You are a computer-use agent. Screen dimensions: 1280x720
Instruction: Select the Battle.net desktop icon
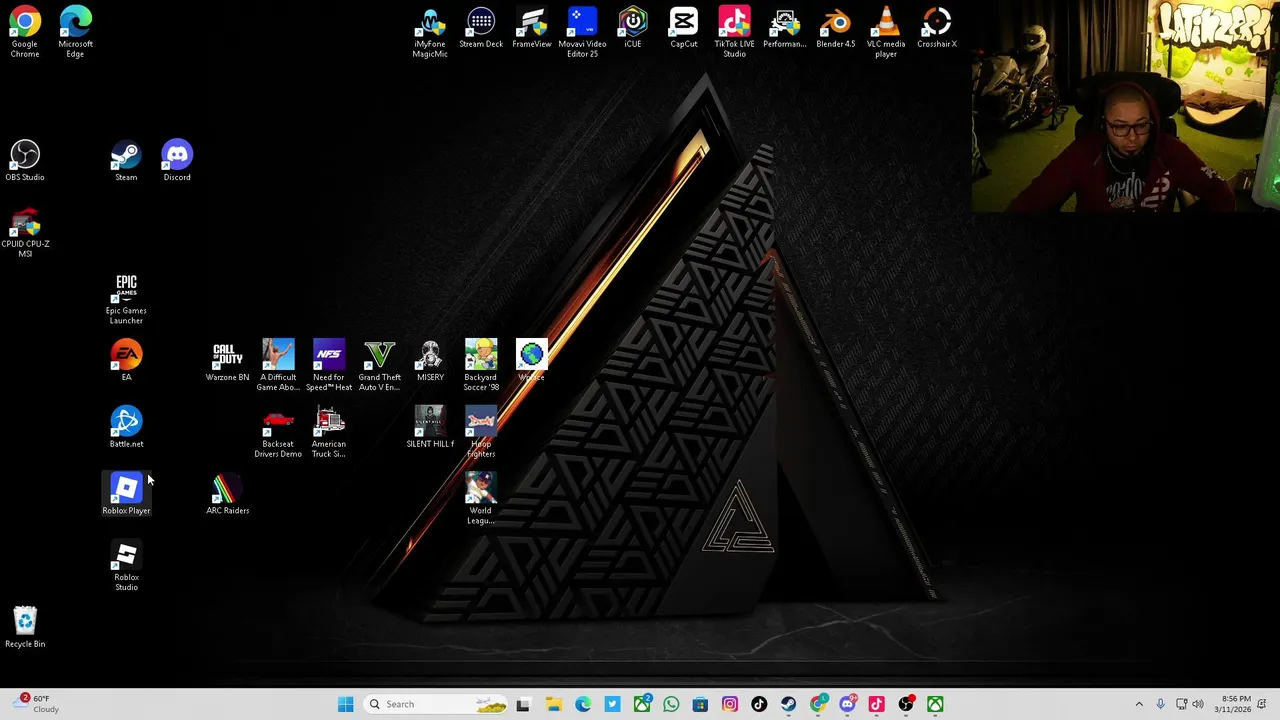tap(126, 426)
